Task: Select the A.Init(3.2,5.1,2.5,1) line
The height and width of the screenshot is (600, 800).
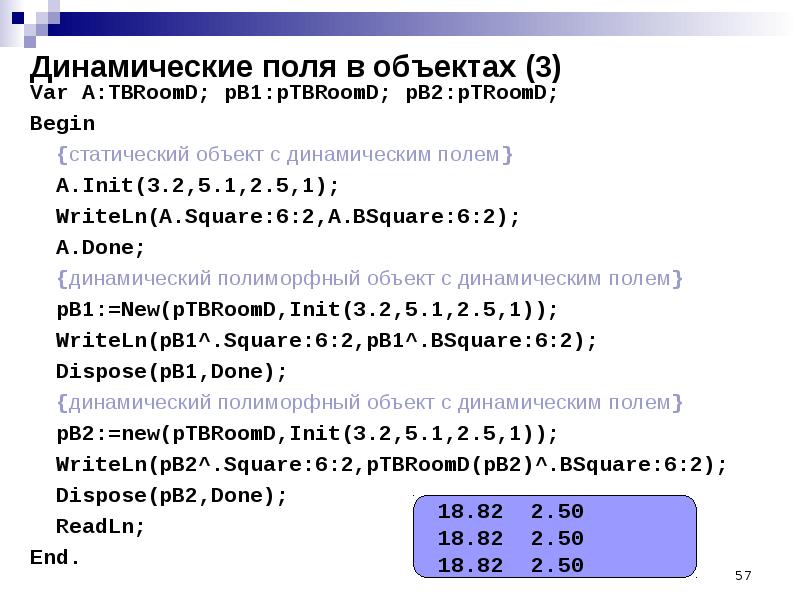Action: pos(198,186)
